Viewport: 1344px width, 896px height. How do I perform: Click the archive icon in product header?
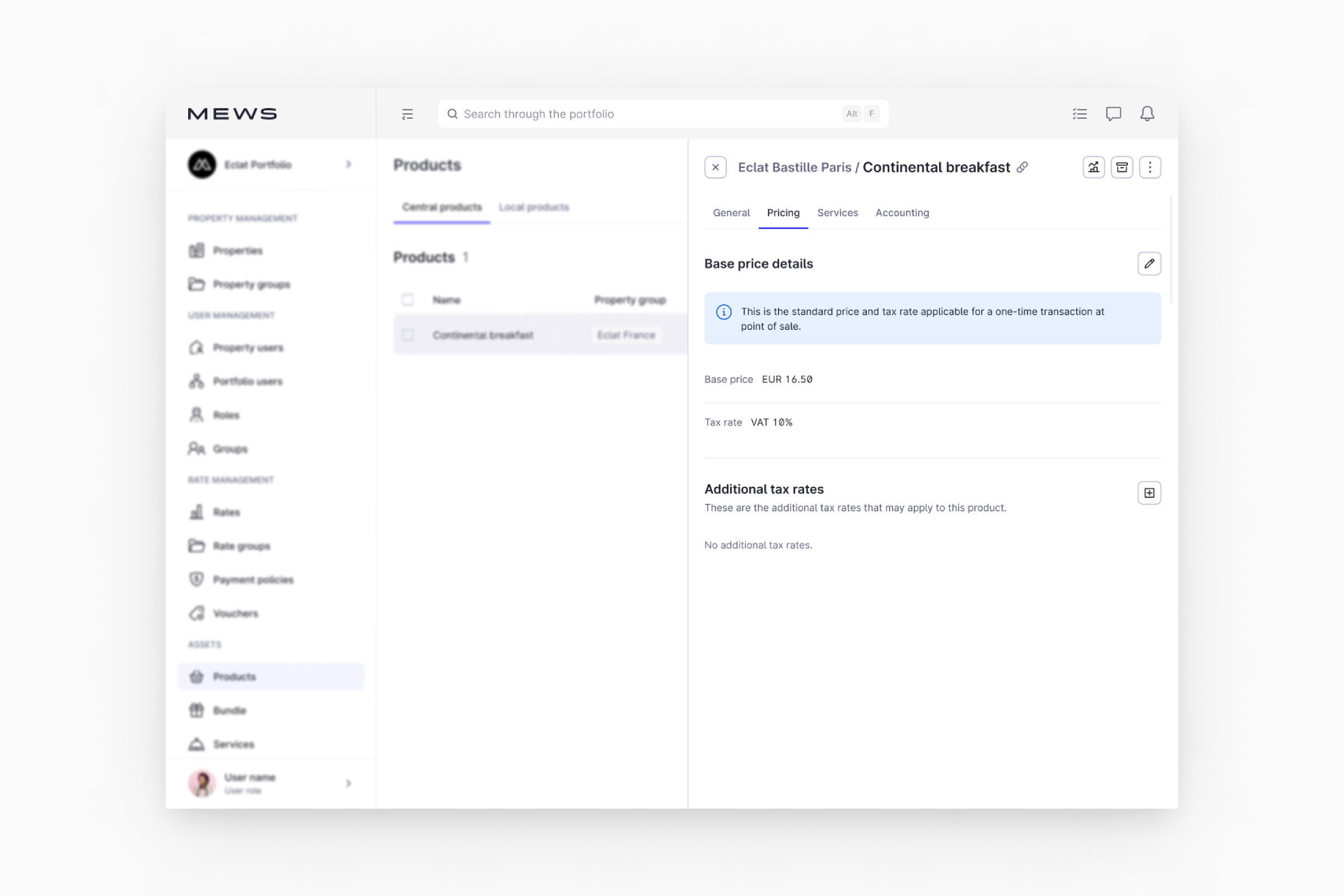pos(1121,167)
